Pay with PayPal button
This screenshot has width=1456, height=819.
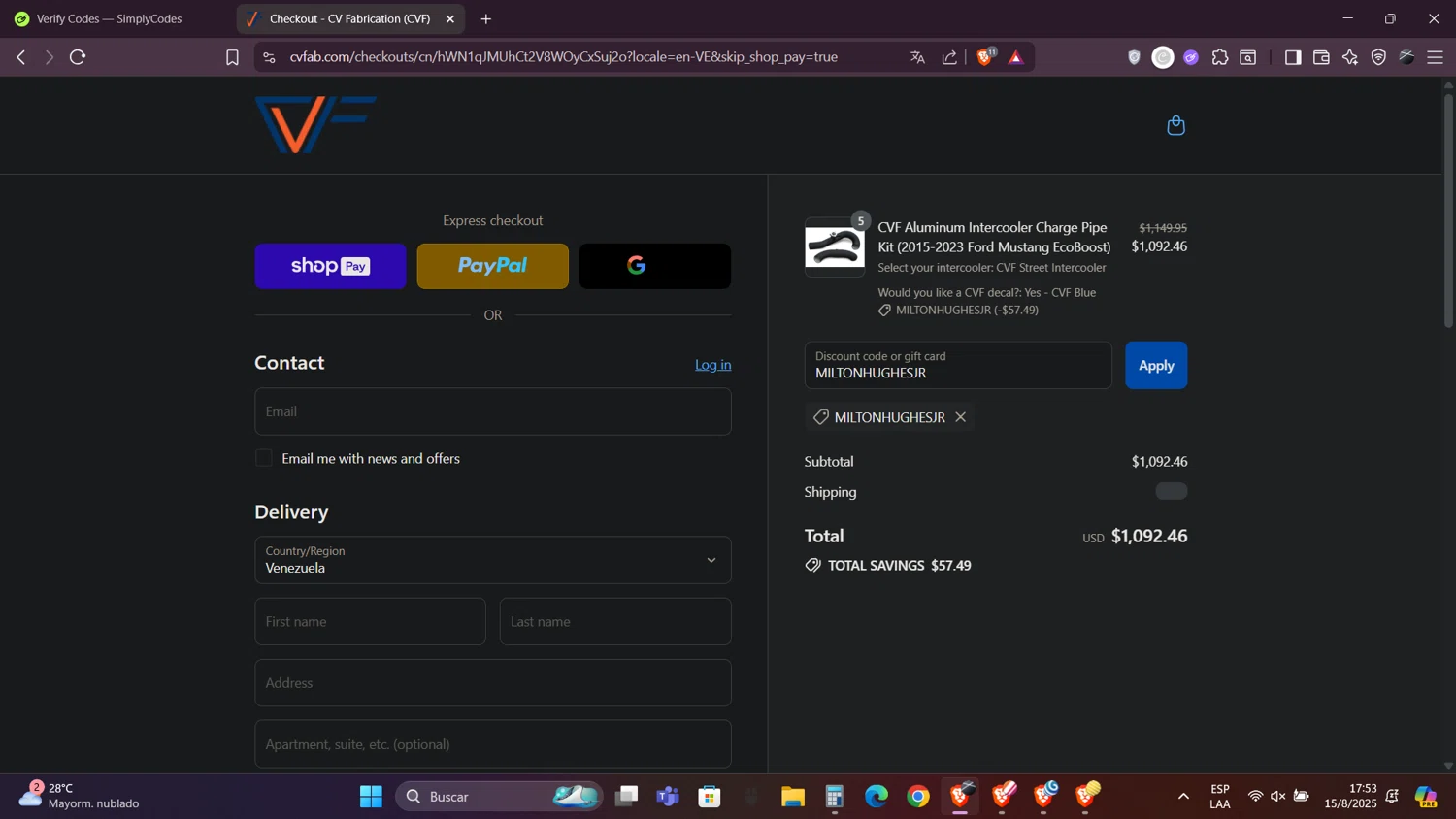click(492, 266)
